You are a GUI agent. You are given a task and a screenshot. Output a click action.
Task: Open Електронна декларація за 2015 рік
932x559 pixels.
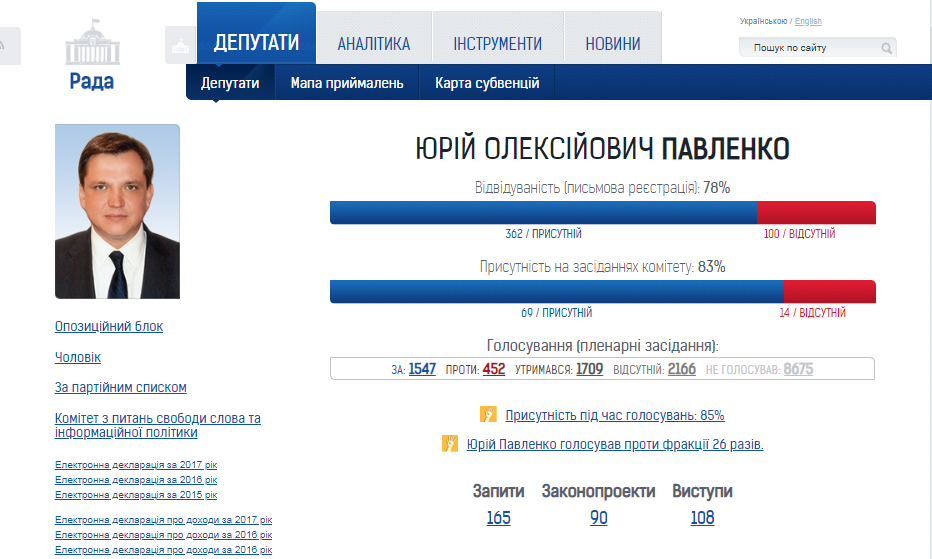pos(136,494)
